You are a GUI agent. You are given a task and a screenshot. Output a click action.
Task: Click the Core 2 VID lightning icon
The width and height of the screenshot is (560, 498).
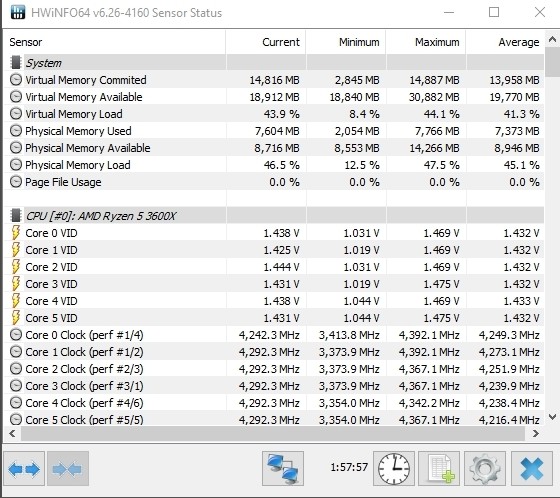coord(16,267)
